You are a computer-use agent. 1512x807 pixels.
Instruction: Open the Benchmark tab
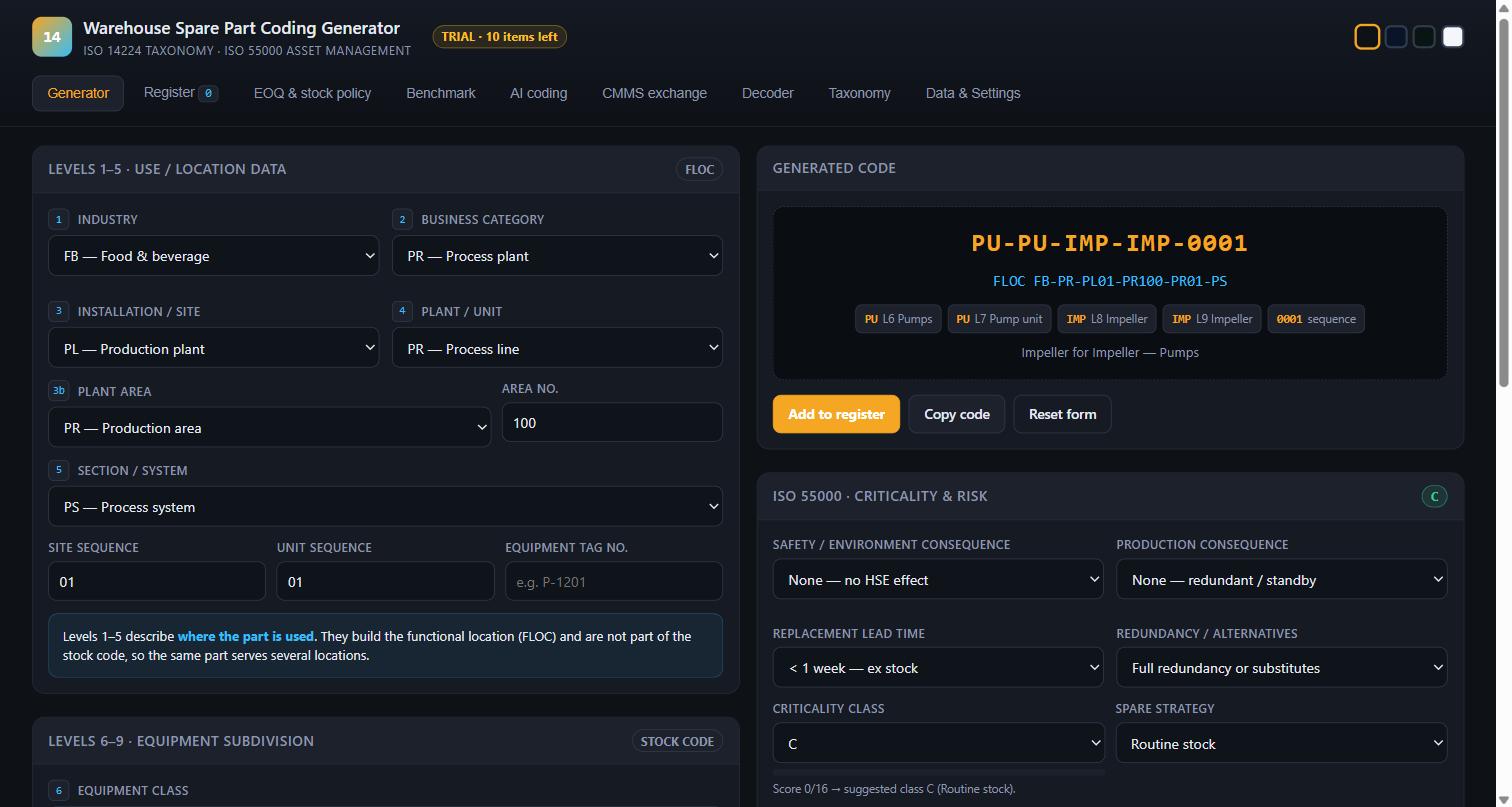pyautogui.click(x=441, y=93)
